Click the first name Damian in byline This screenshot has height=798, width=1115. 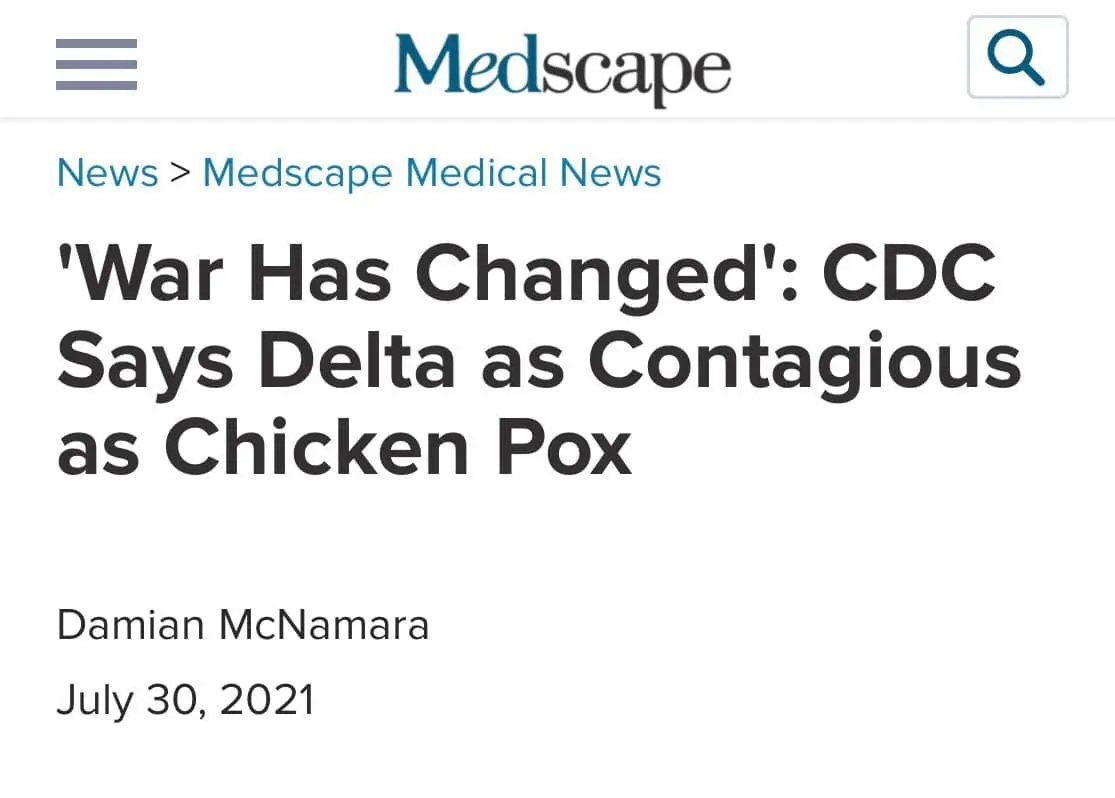[x=130, y=625]
